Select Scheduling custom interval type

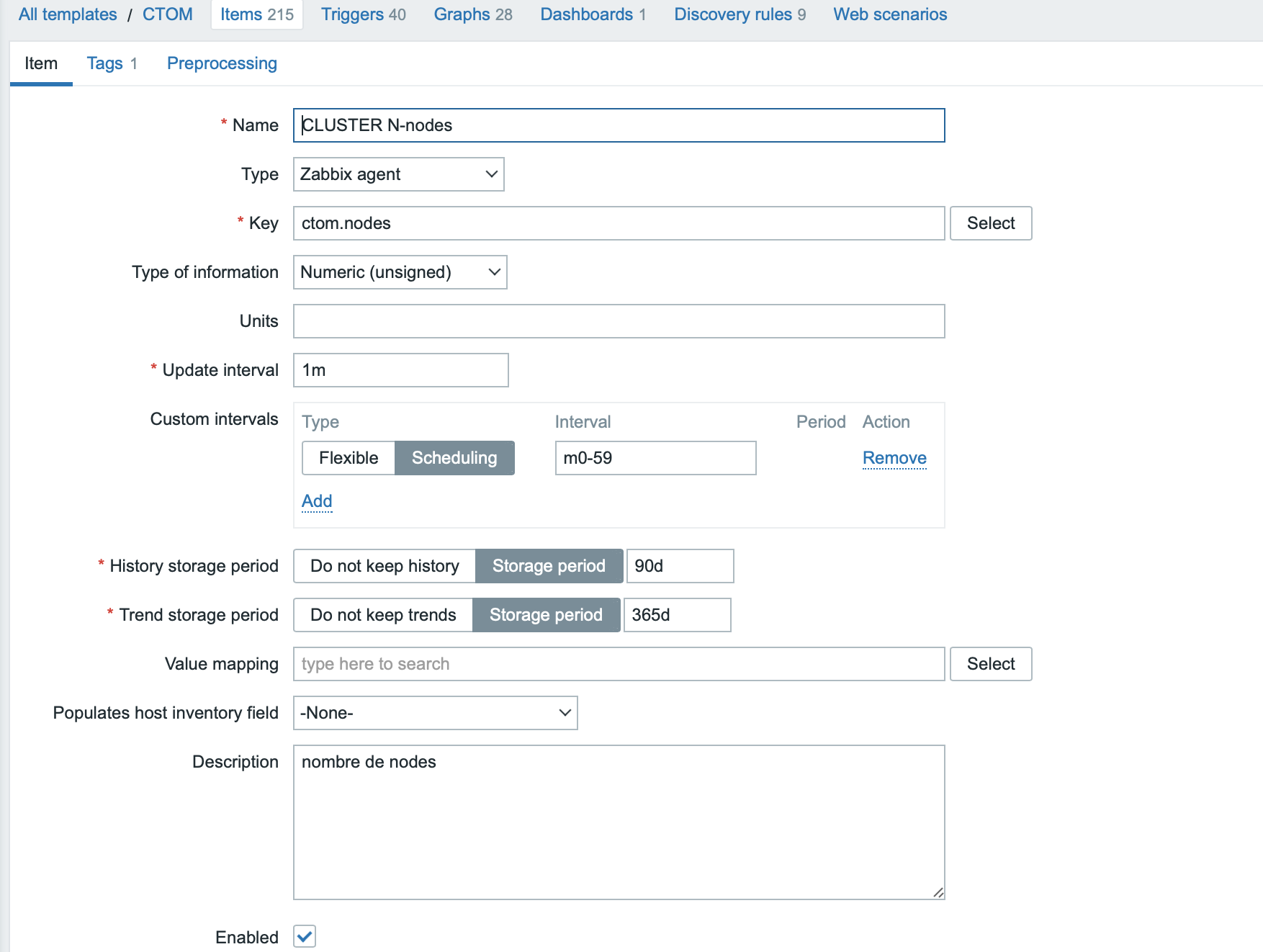454,458
